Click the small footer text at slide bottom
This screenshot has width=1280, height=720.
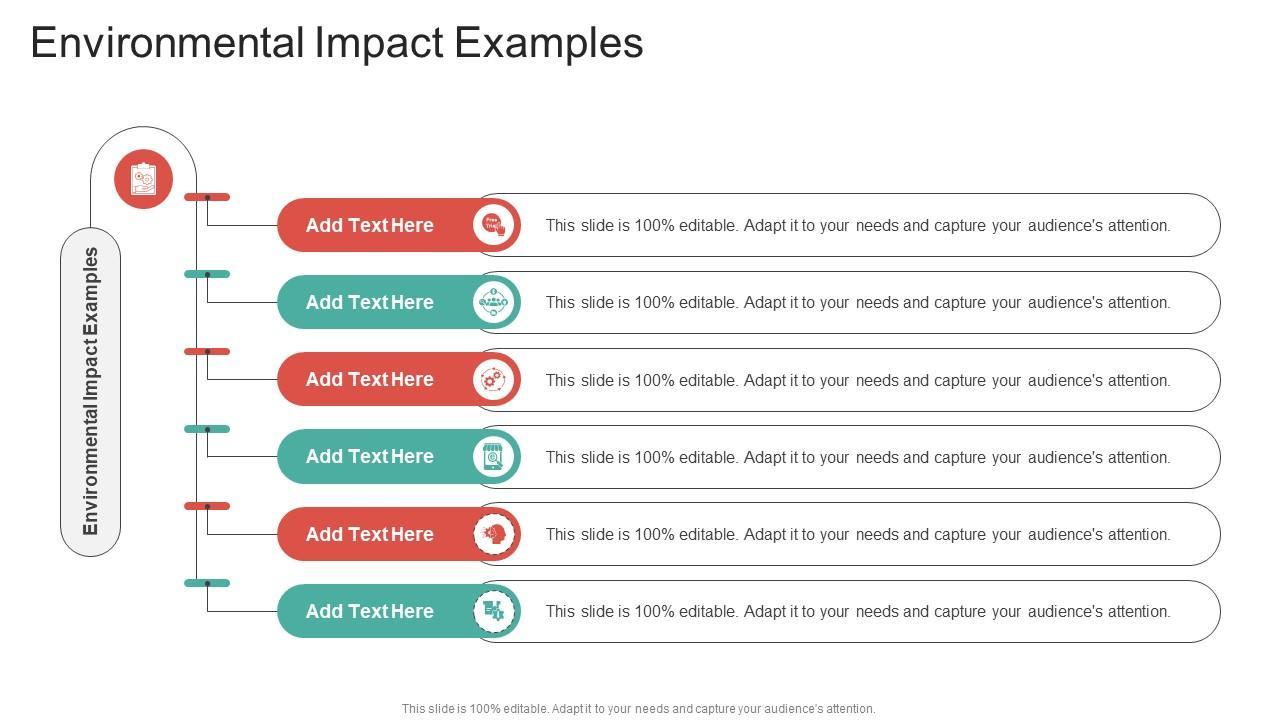[x=638, y=709]
